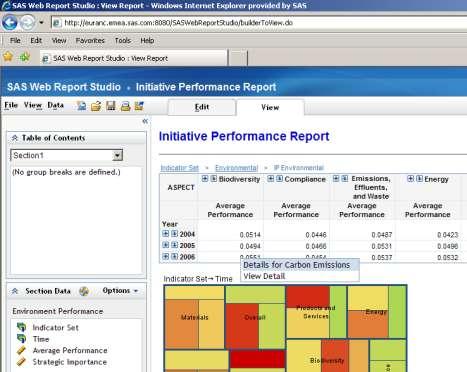
Task: Print the report using the printer icon
Action: tap(125, 106)
